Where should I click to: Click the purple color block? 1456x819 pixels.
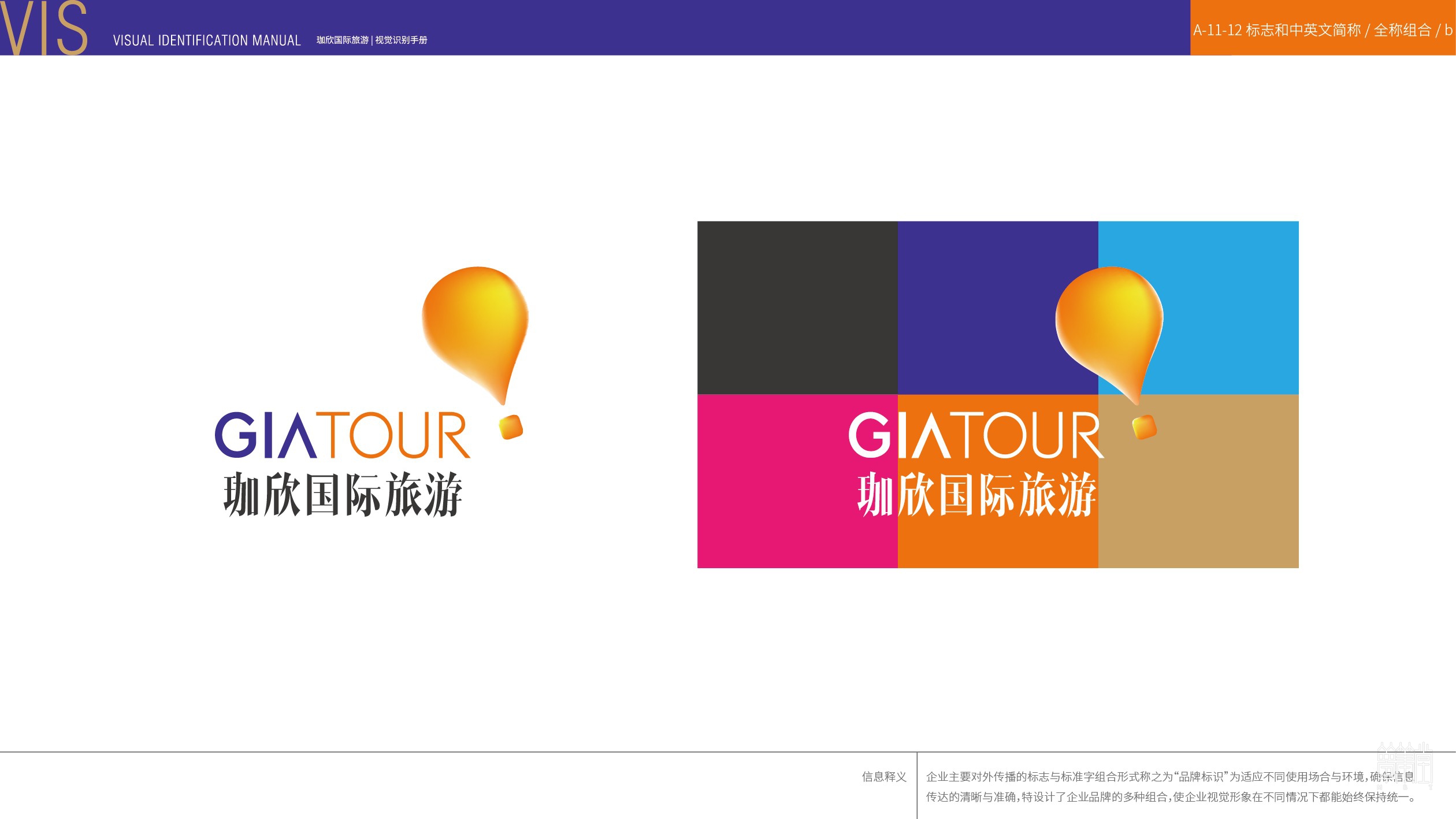[998, 307]
